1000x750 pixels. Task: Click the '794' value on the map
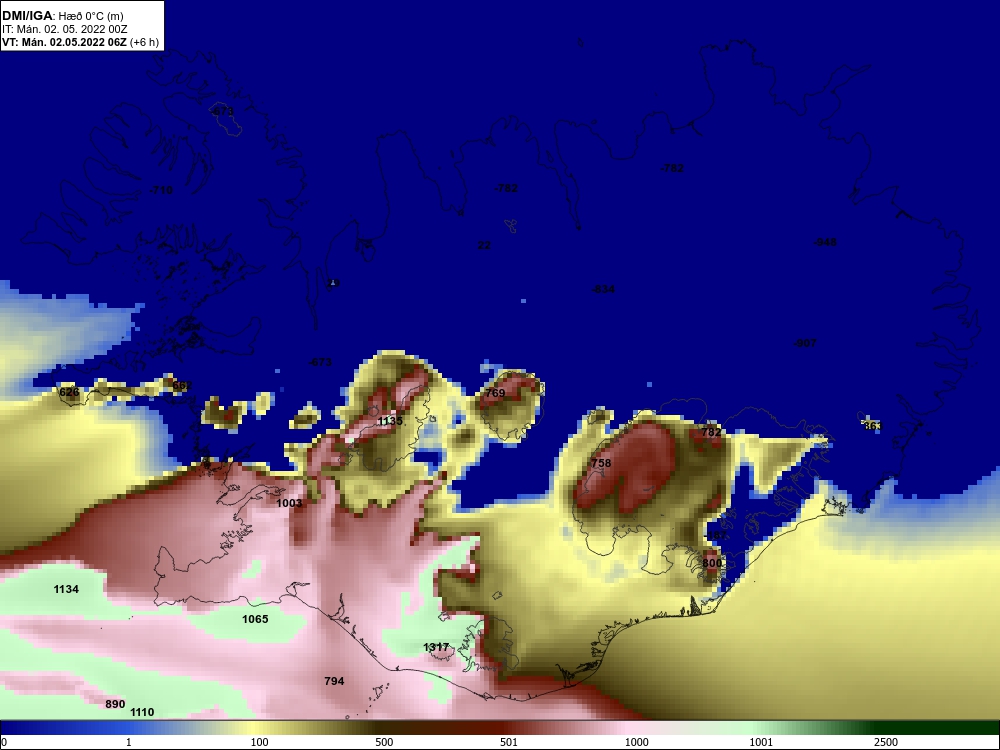point(334,681)
